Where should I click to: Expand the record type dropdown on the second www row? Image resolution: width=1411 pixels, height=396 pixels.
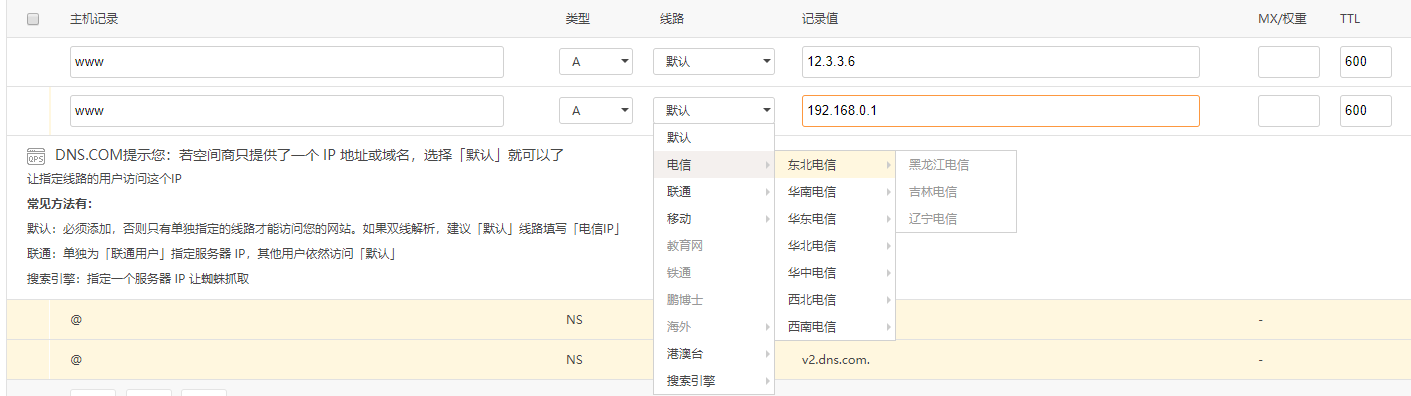[x=596, y=110]
